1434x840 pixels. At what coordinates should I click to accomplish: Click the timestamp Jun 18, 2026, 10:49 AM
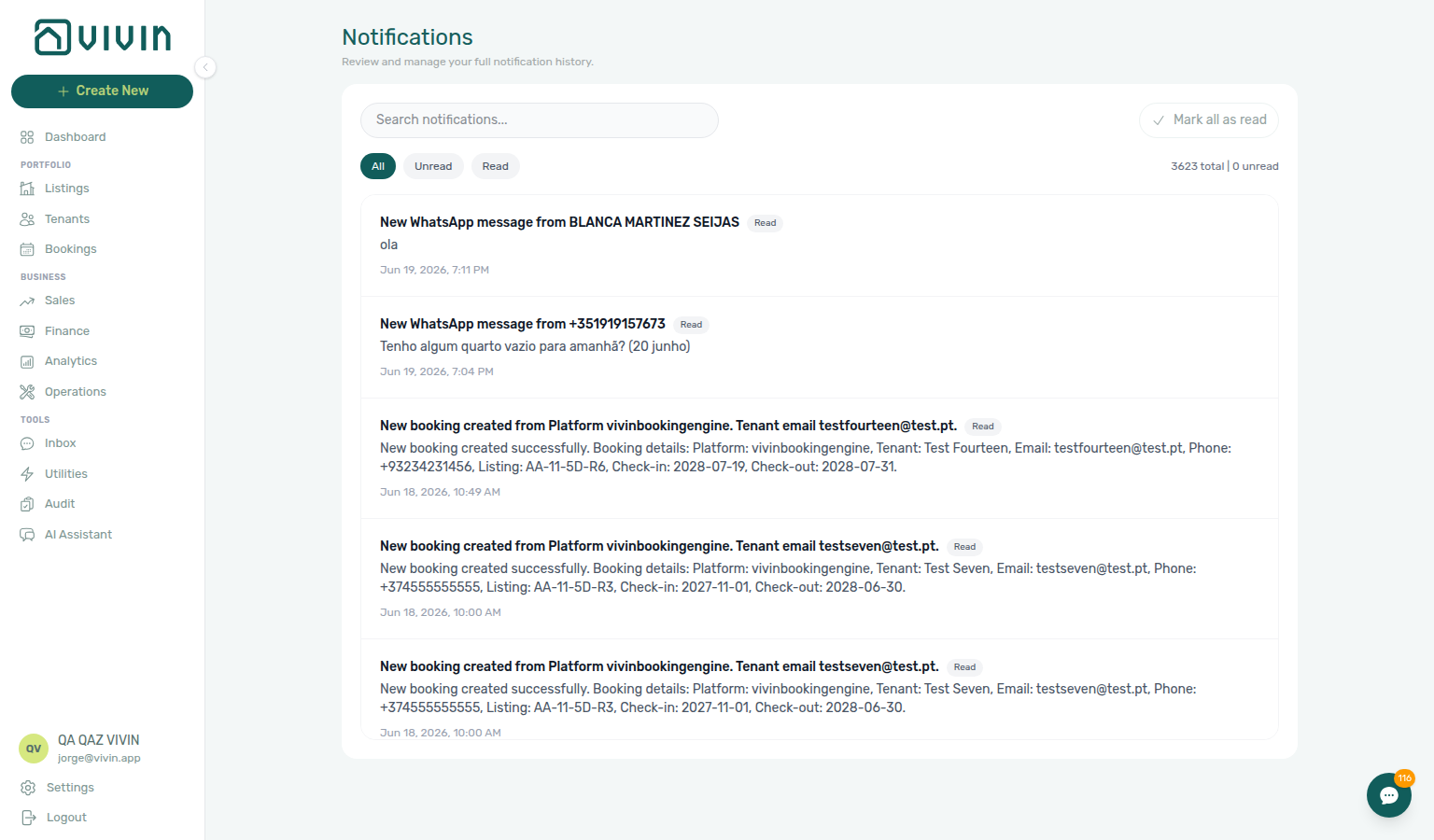440,492
